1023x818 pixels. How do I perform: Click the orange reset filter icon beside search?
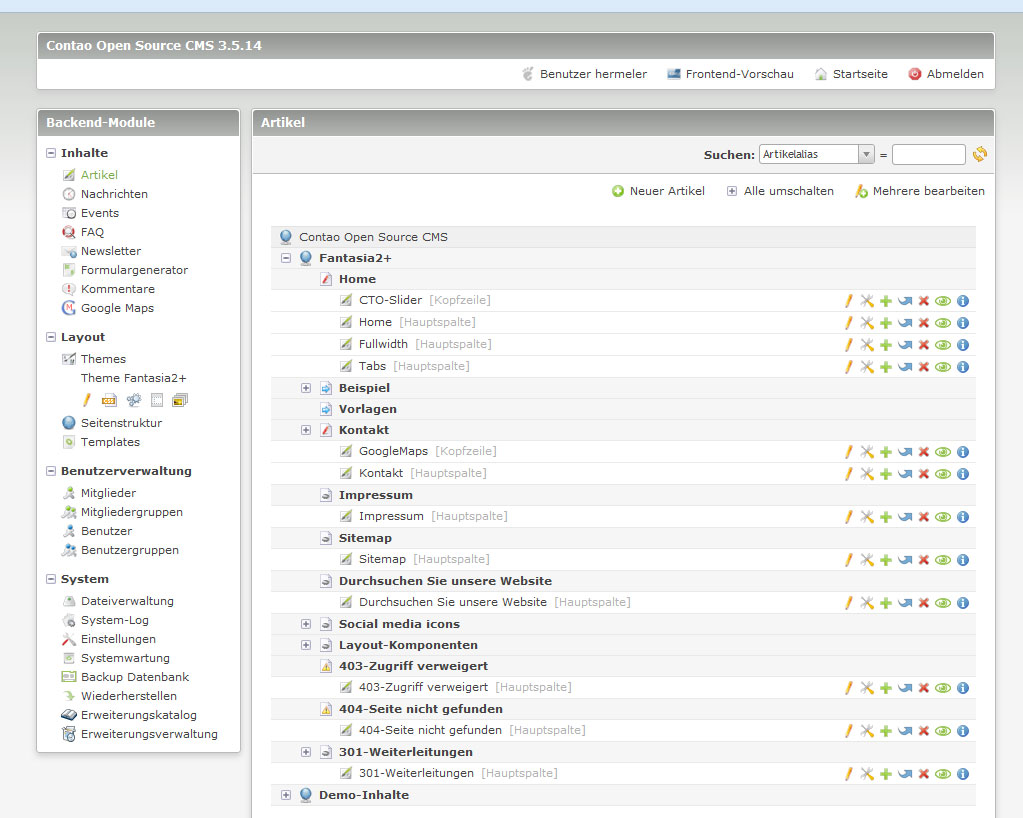[x=980, y=154]
